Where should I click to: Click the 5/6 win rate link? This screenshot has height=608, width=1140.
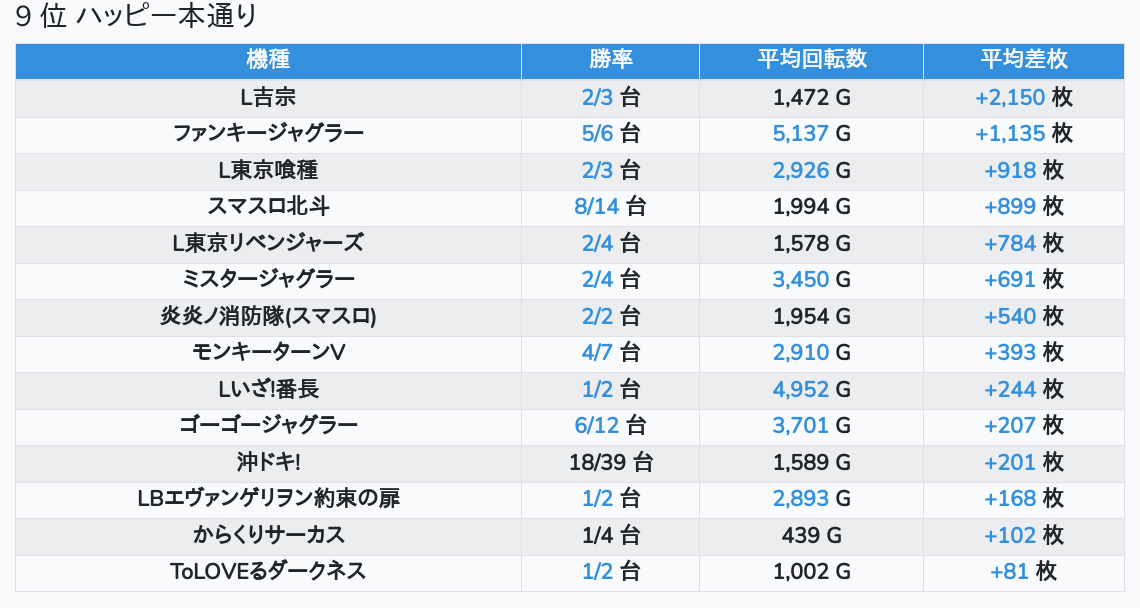[x=597, y=134]
